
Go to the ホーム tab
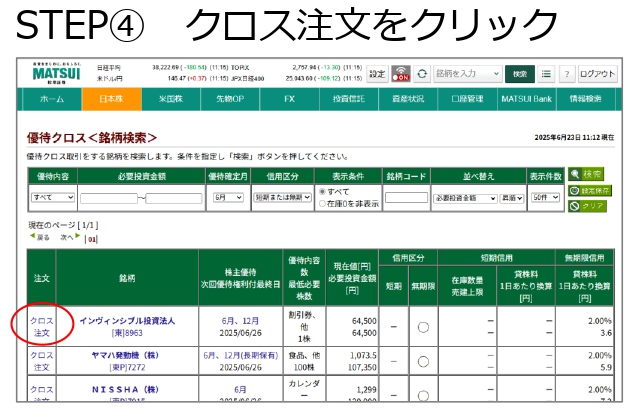[52, 99]
